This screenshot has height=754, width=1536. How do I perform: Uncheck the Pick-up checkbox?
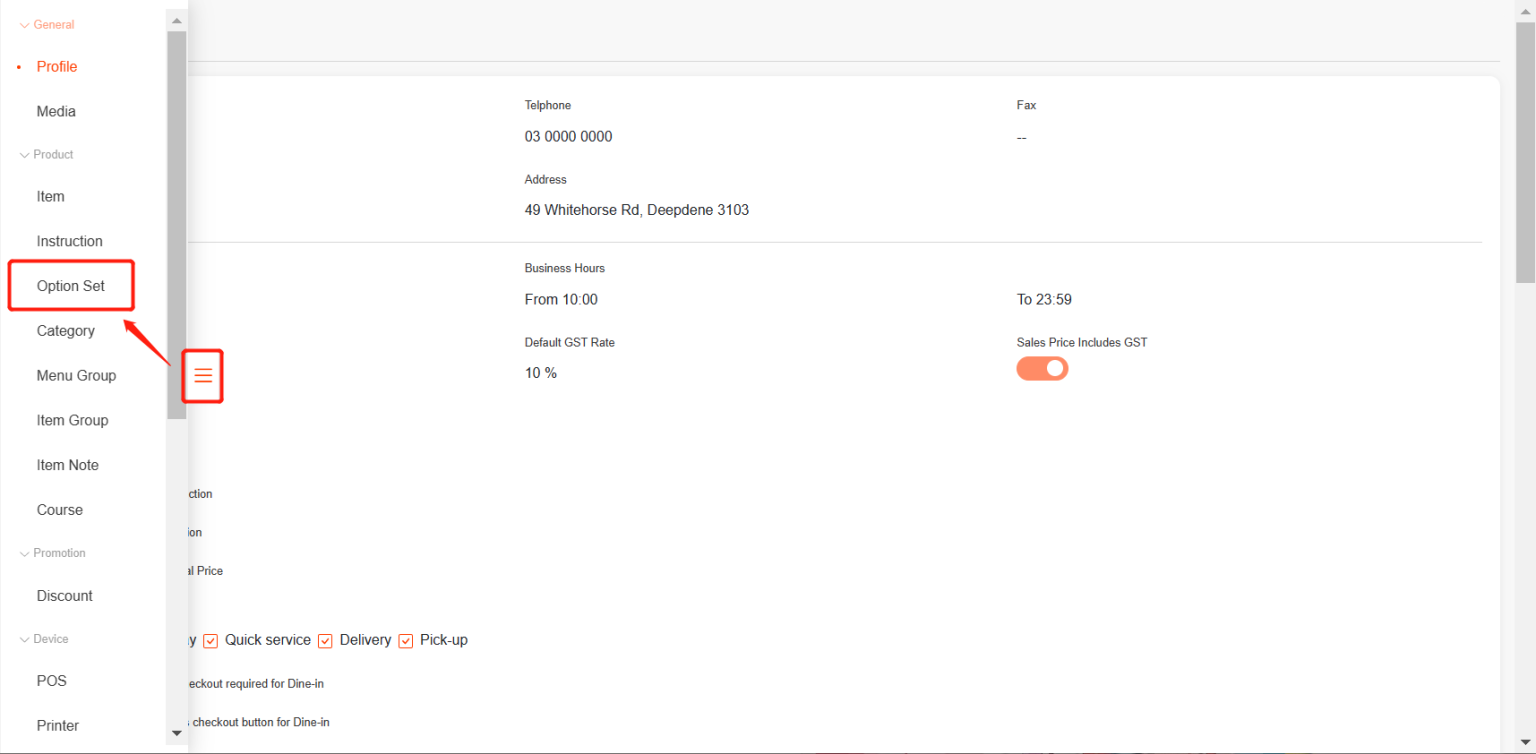406,641
